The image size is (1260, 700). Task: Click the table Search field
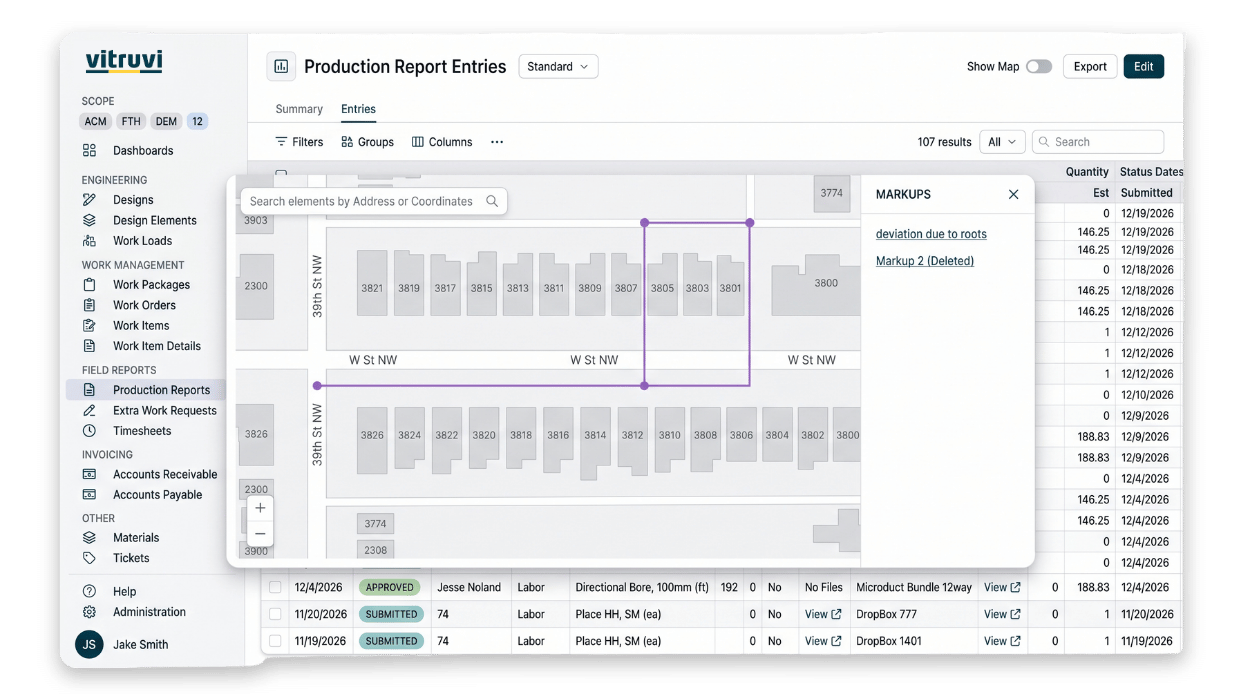[1098, 142]
